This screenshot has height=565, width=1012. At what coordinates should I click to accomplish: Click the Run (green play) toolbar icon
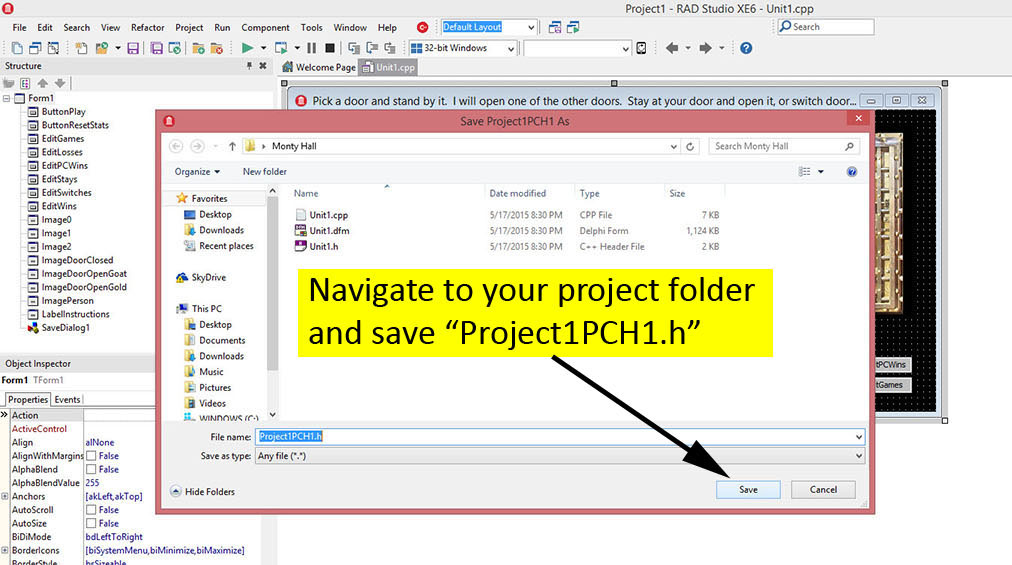pos(247,48)
